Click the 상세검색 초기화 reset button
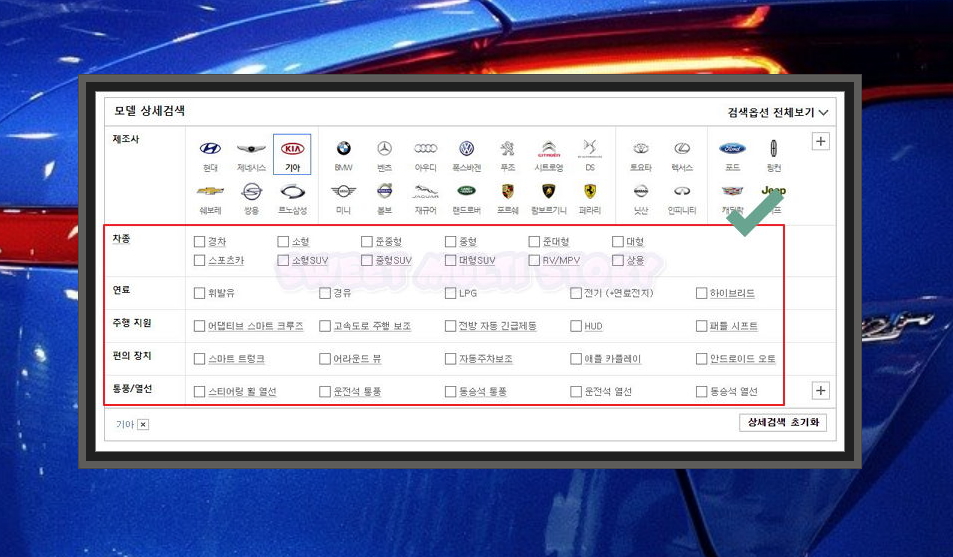953x557 pixels. (783, 422)
